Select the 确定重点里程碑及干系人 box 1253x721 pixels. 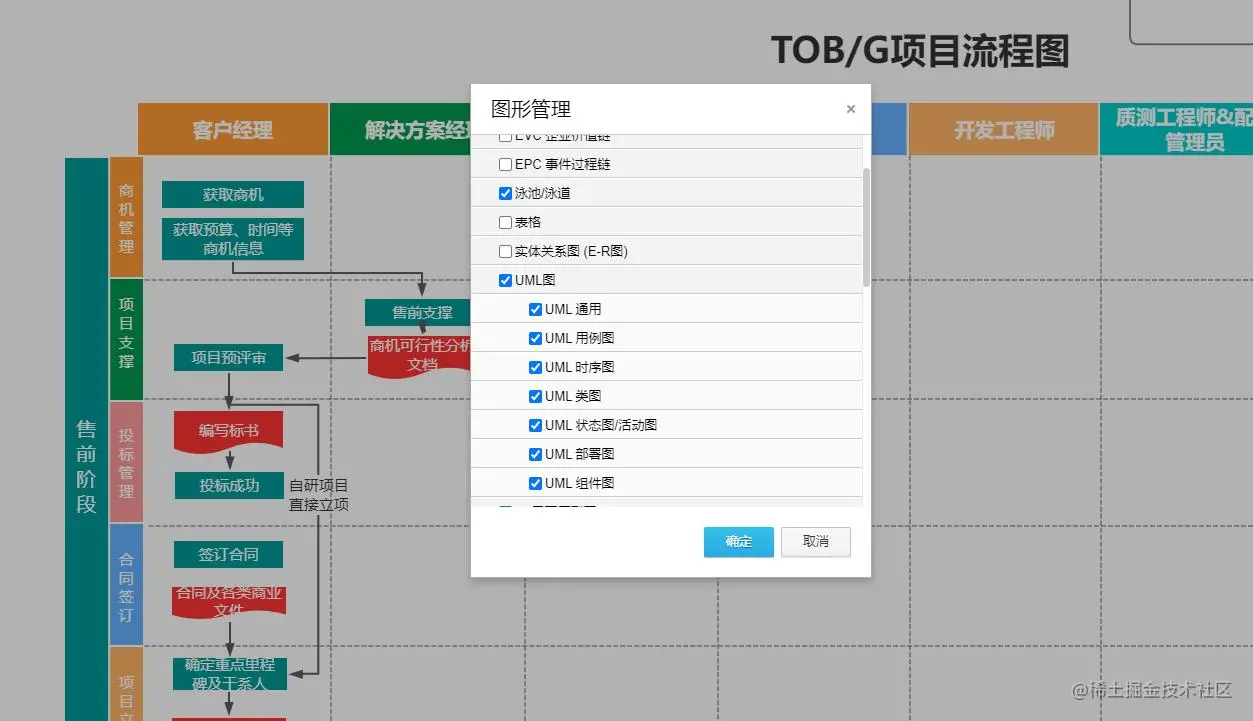tap(229, 674)
